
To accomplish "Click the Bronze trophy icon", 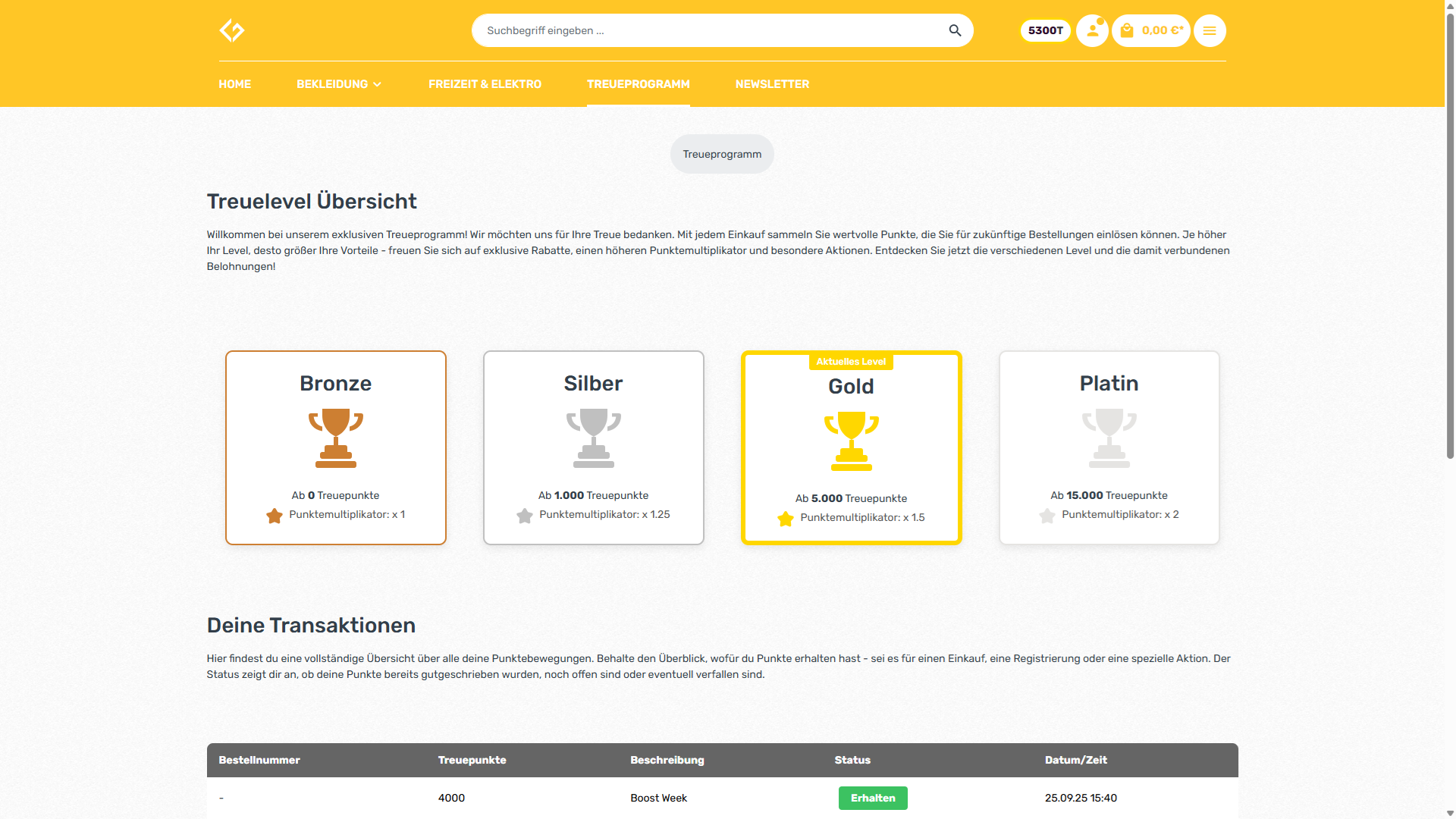I will (335, 438).
